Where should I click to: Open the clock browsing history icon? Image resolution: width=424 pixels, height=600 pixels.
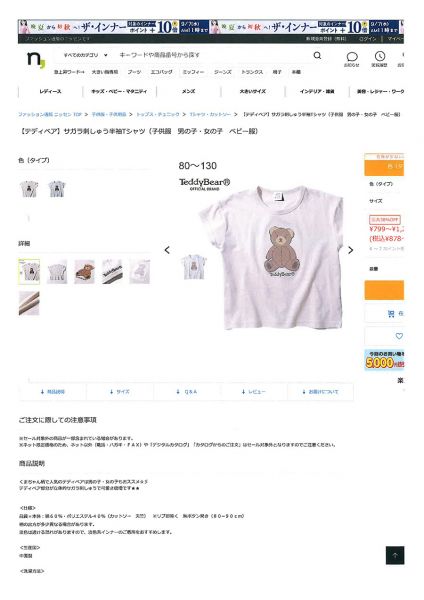coord(380,57)
